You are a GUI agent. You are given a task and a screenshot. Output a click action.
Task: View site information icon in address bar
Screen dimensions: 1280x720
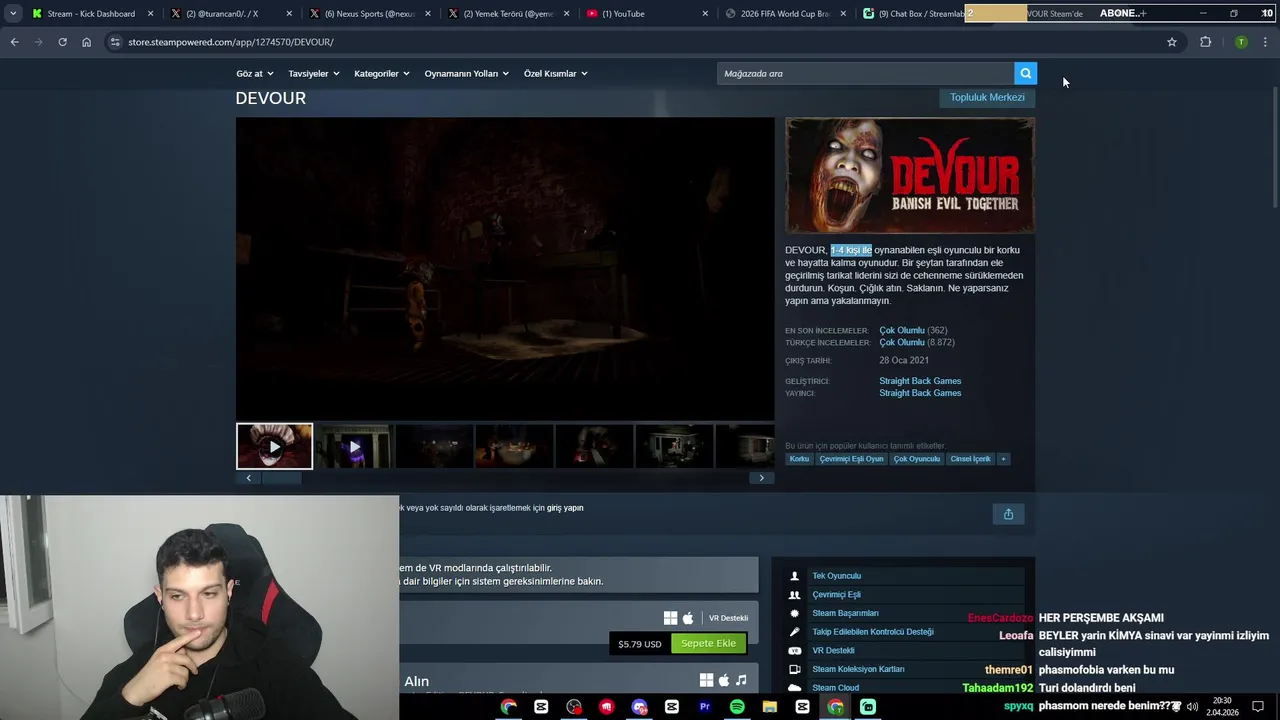(115, 42)
